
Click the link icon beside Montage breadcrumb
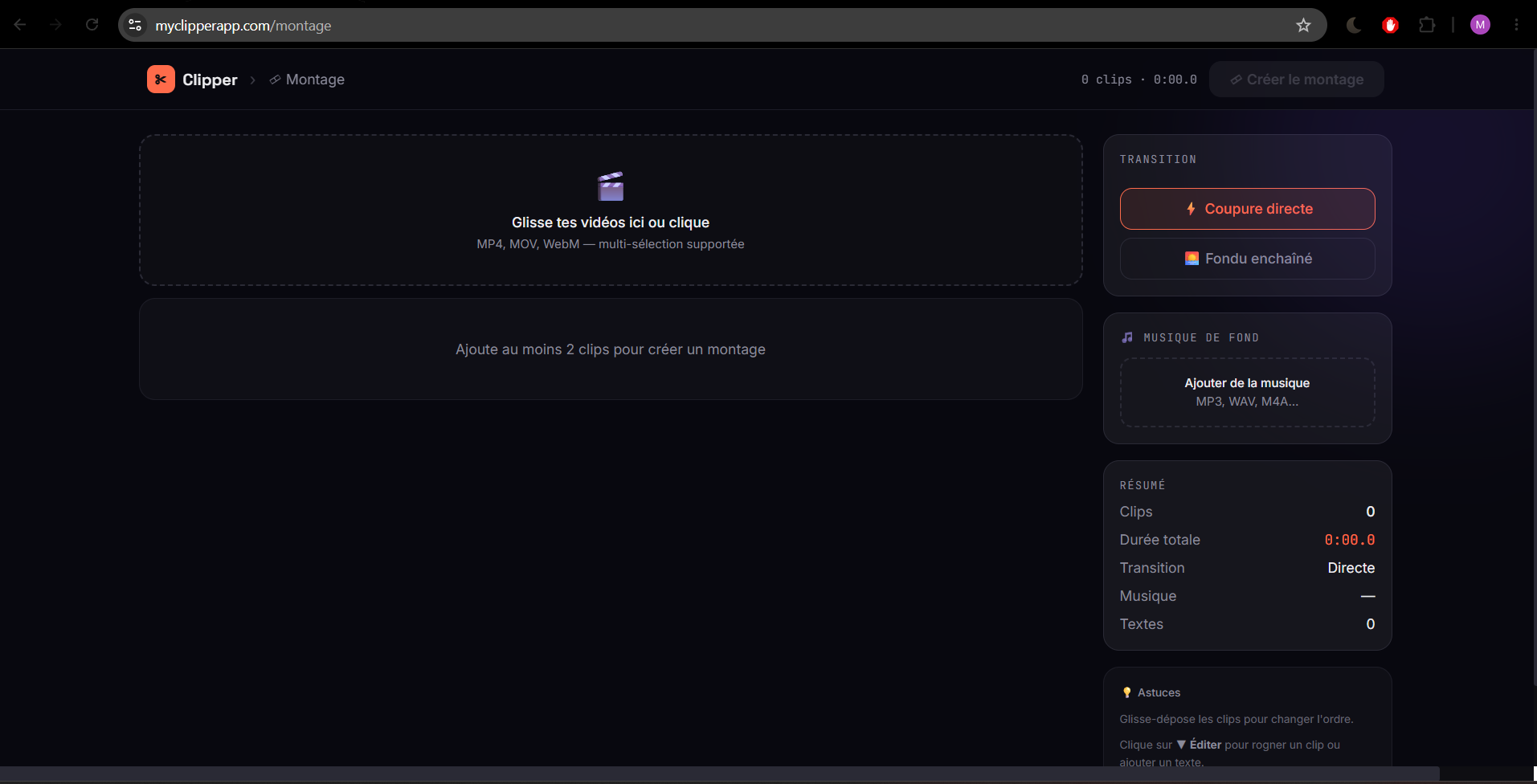pos(275,80)
